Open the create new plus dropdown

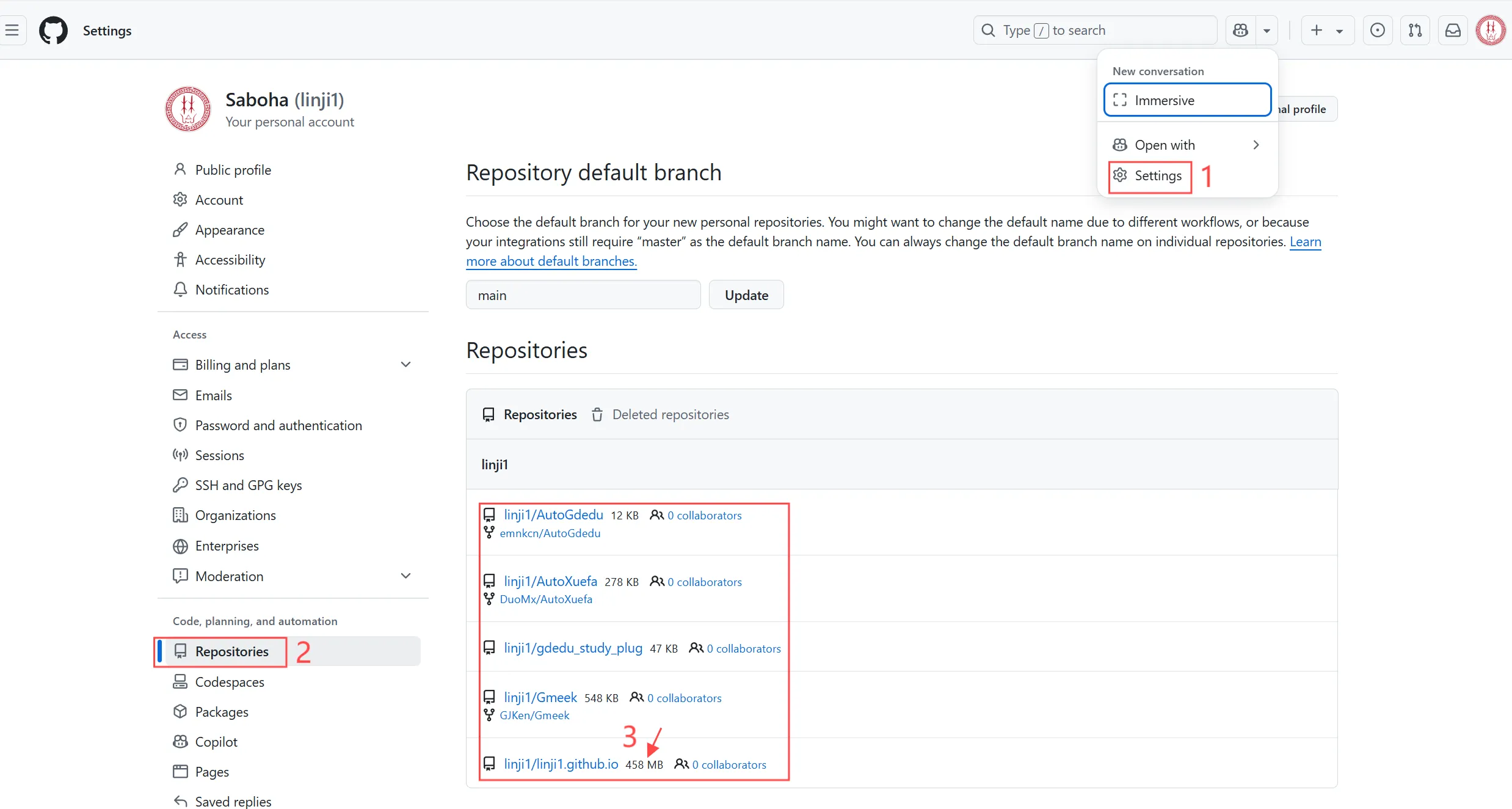tap(1327, 30)
